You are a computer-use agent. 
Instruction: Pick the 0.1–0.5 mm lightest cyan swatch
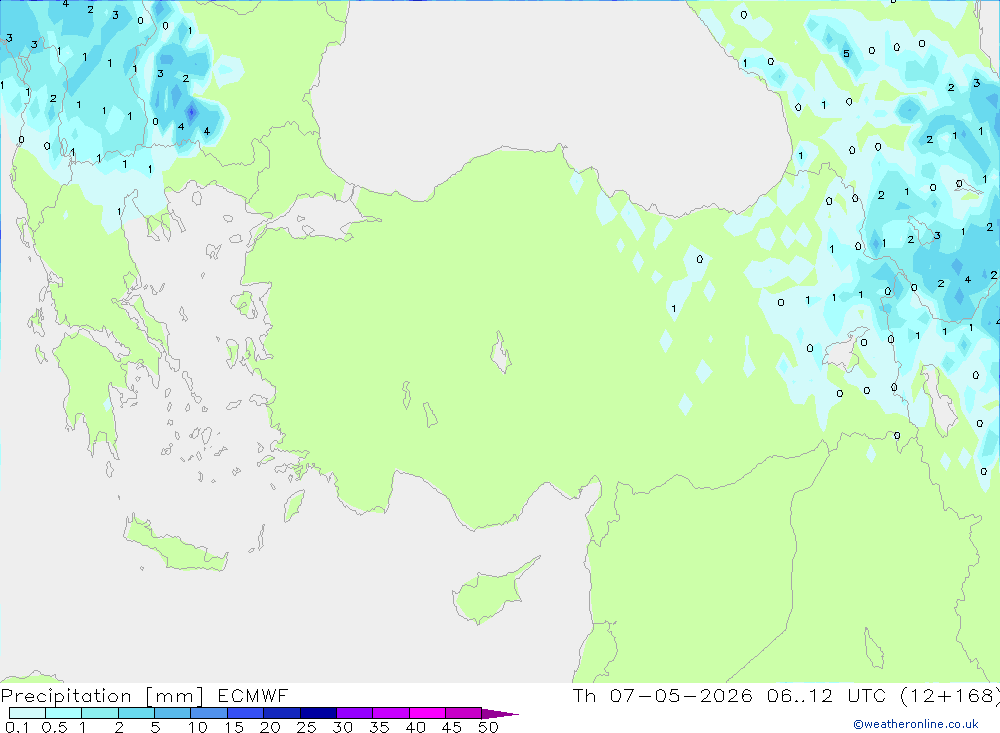click(x=27, y=713)
